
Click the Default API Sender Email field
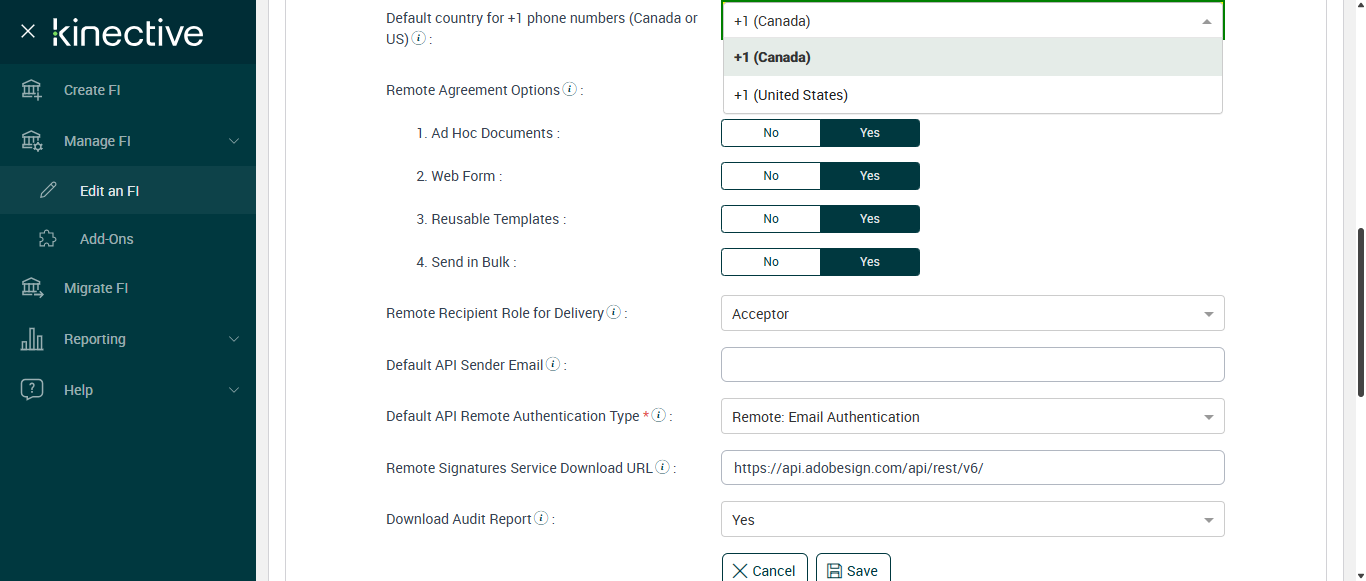[972, 365]
